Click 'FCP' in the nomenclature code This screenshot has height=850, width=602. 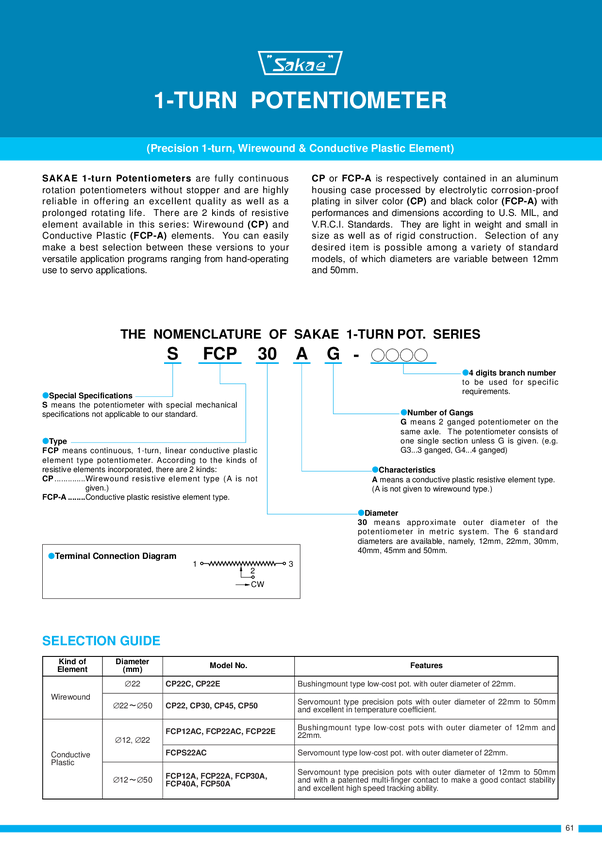[220, 353]
